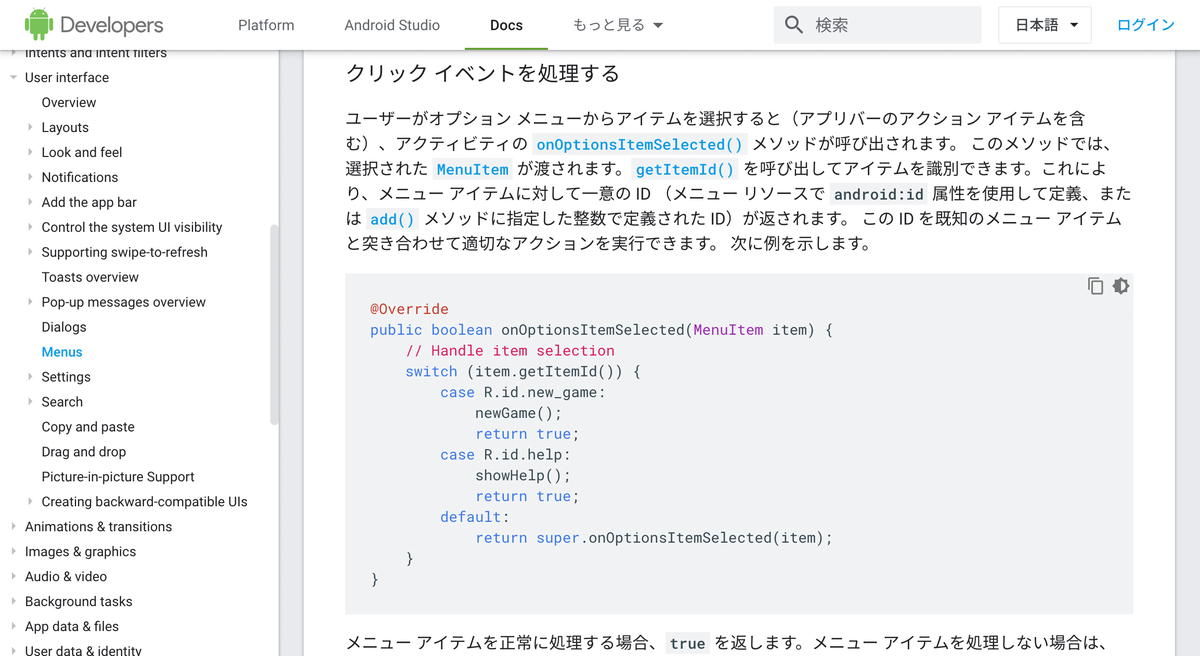Click the MenuItem code link in paragraph
This screenshot has width=1200, height=656.
tap(473, 169)
